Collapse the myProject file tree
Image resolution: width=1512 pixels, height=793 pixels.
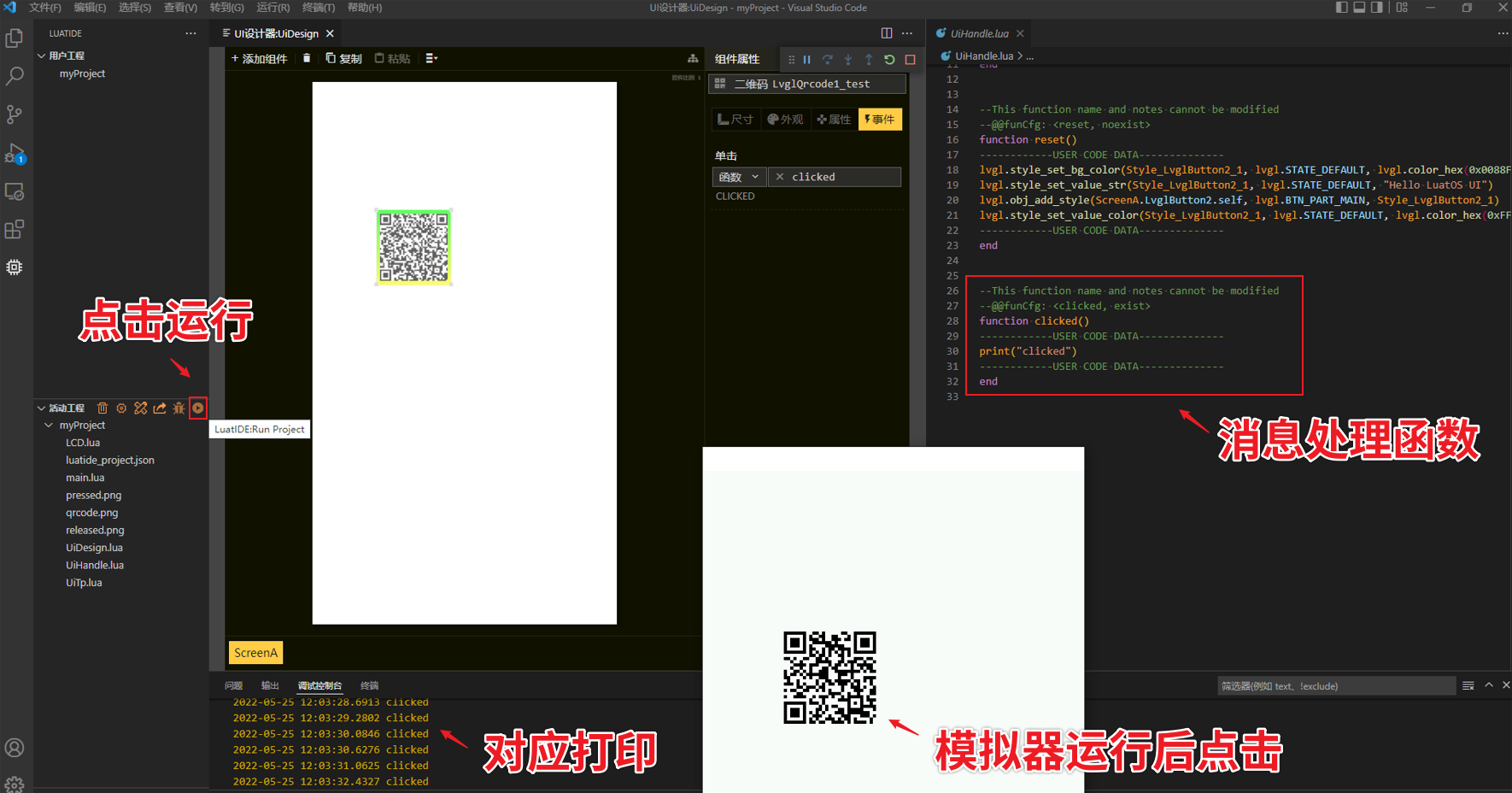(x=48, y=425)
